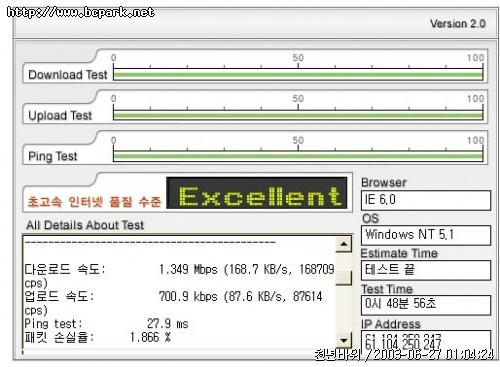This screenshot has height=367, width=500.
Task: Click the '초고속 인터넷 품질 수준' label
Action: click(x=94, y=202)
